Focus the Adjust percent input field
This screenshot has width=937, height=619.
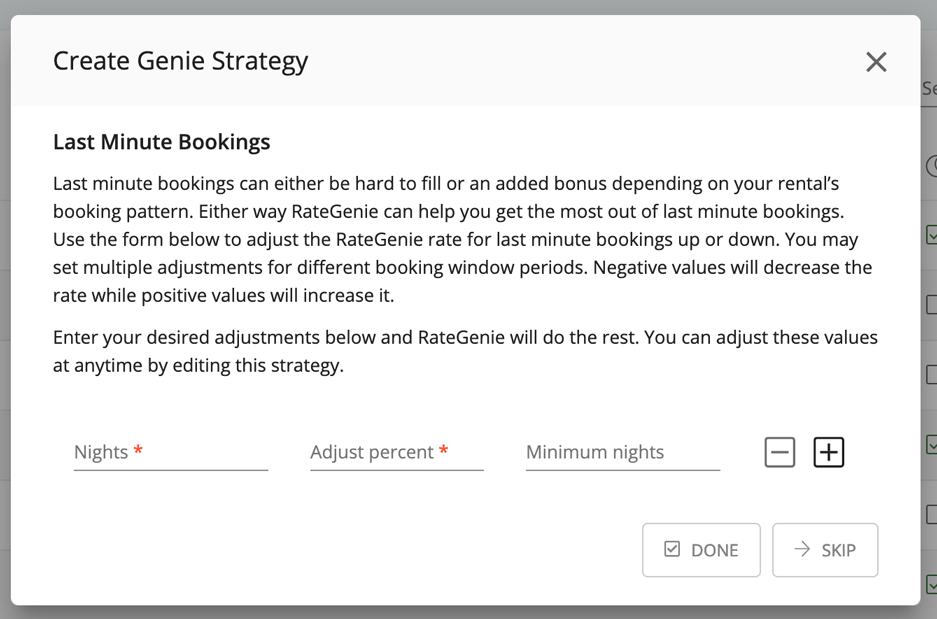[397, 452]
